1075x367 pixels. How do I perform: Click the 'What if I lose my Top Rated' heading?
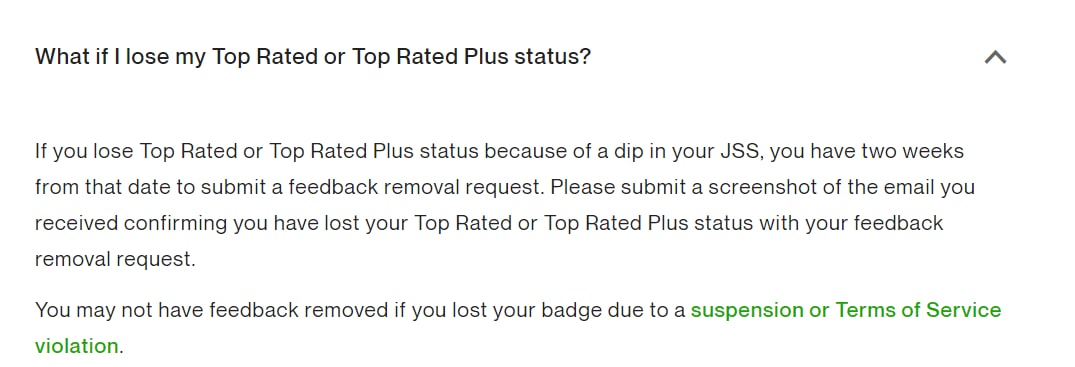(313, 56)
